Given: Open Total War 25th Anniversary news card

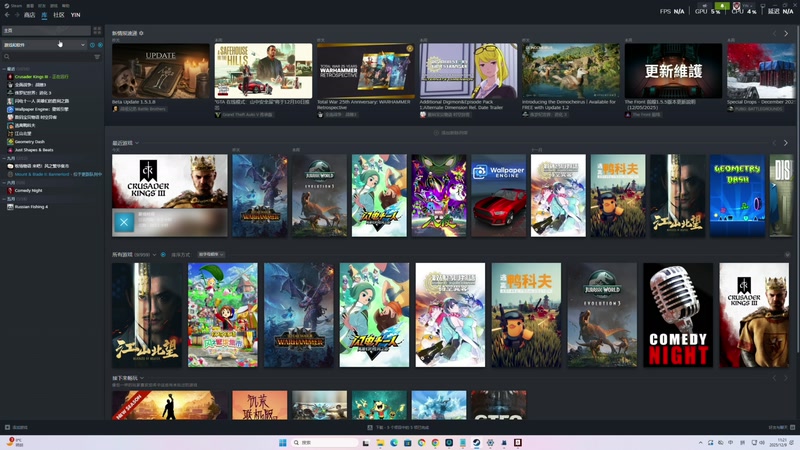Looking at the screenshot, I should coord(366,71).
